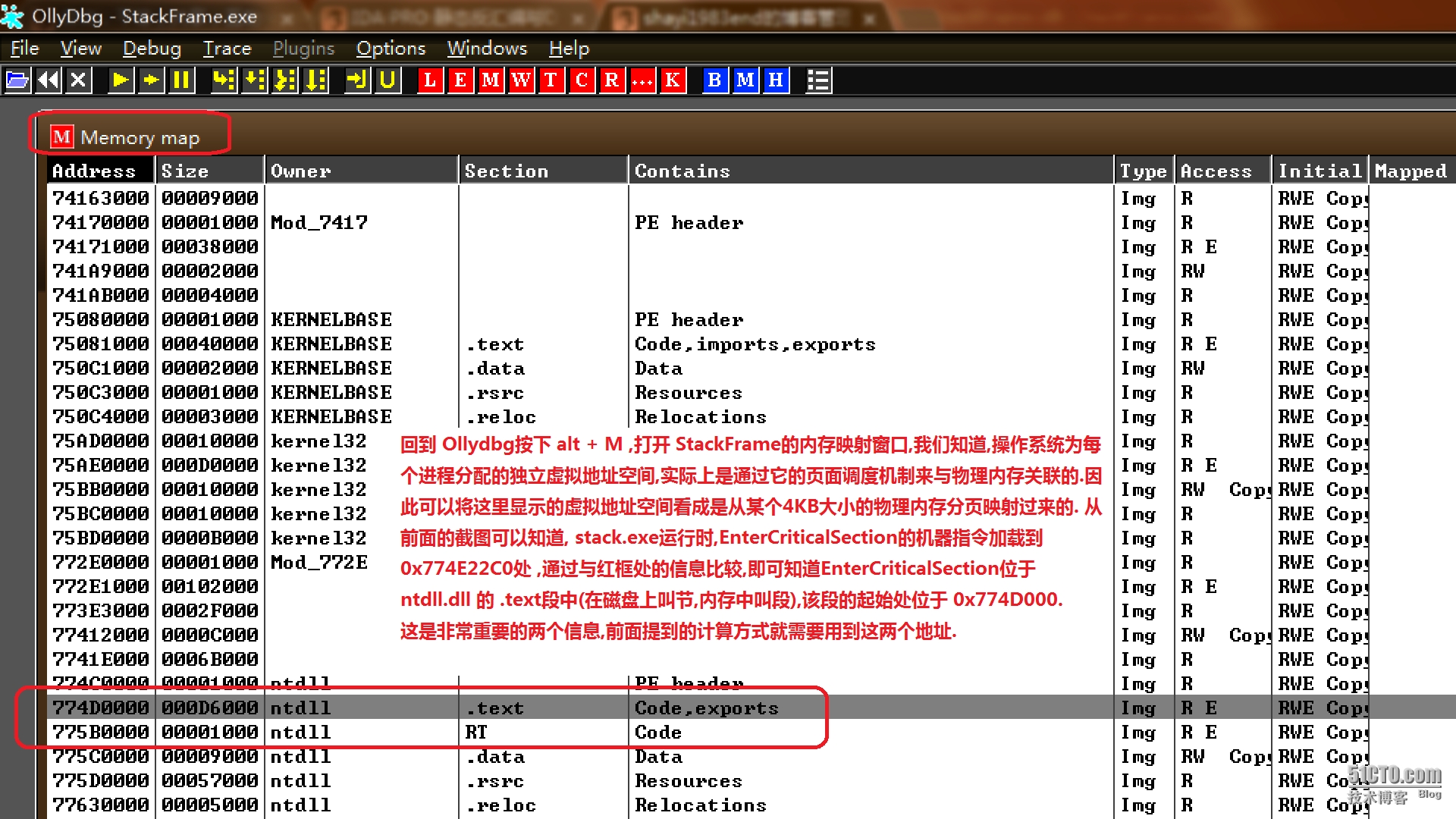Open Executable modules via red E icon
1456x819 pixels.
pyautogui.click(x=460, y=80)
